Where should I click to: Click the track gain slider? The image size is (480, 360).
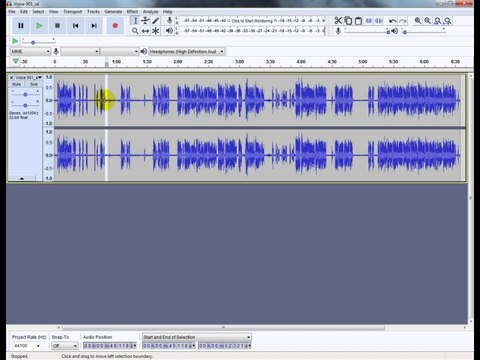point(25,95)
